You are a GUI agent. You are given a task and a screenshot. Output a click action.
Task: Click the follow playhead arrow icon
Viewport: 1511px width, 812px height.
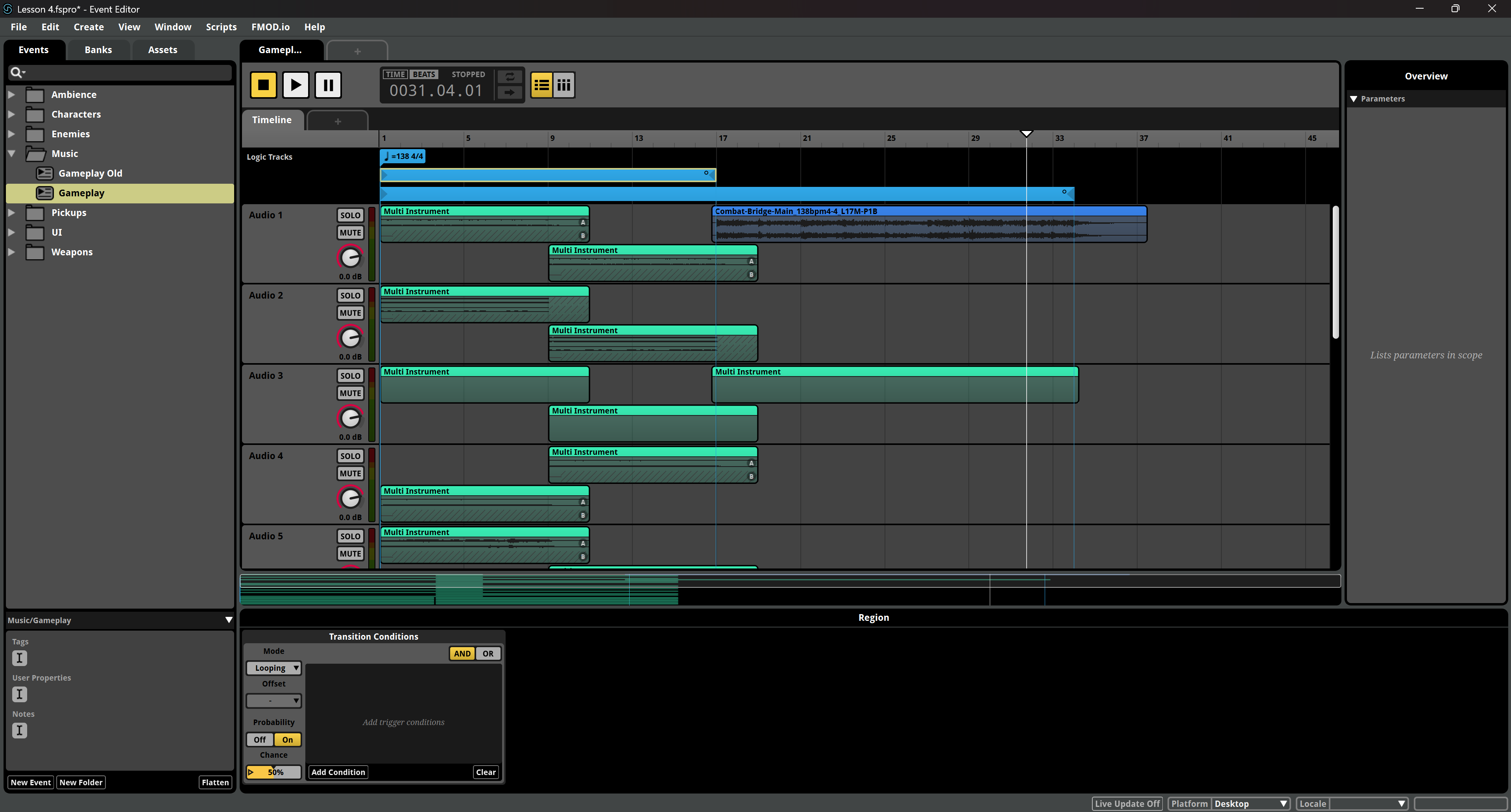click(x=510, y=92)
